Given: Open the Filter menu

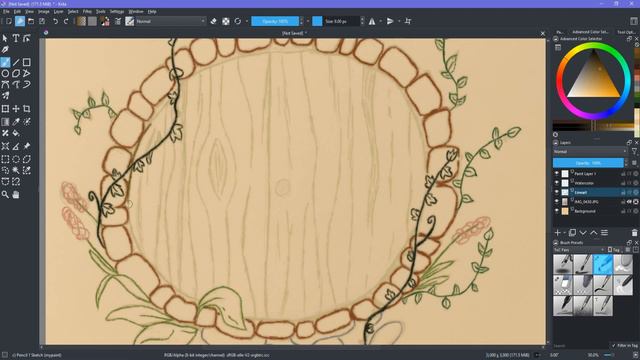Looking at the screenshot, I should pos(87,12).
